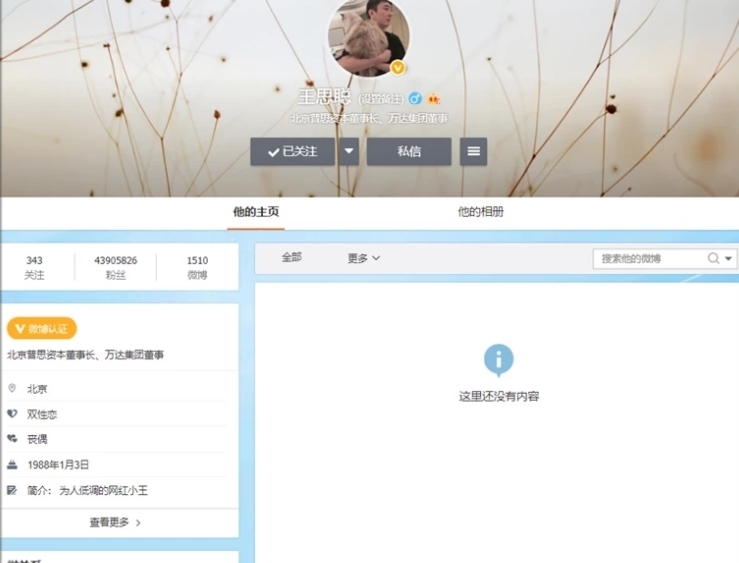The height and width of the screenshot is (563, 739).
Task: Open the hamburger menu button
Action: pyautogui.click(x=474, y=151)
